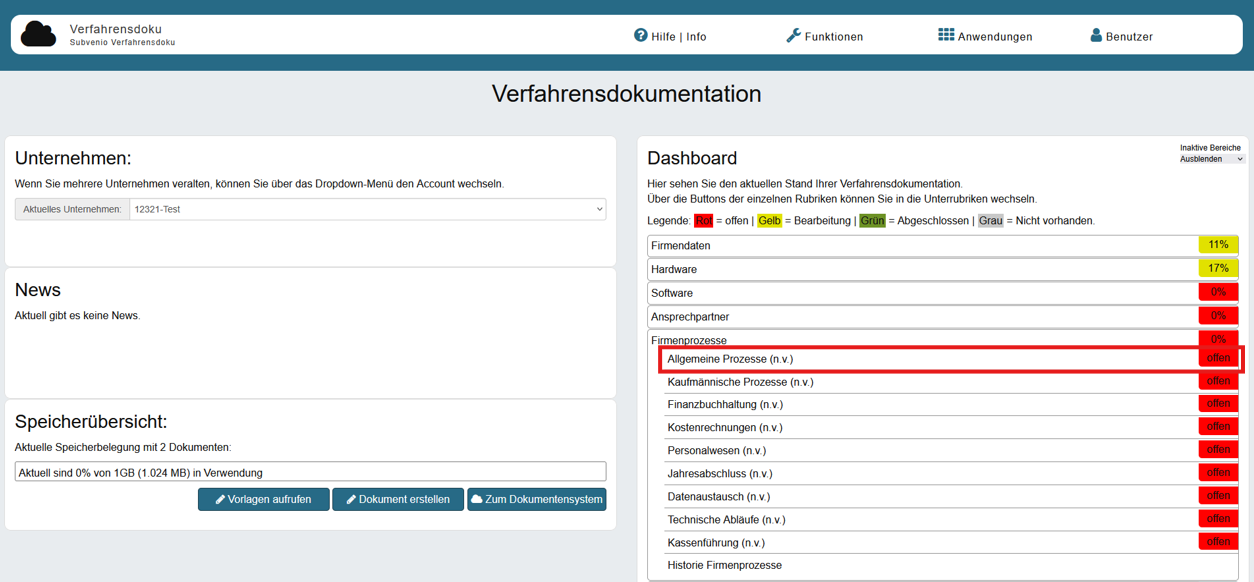Open the Anwendungen menu
Image resolution: width=1254 pixels, height=582 pixels.
pyautogui.click(x=985, y=36)
